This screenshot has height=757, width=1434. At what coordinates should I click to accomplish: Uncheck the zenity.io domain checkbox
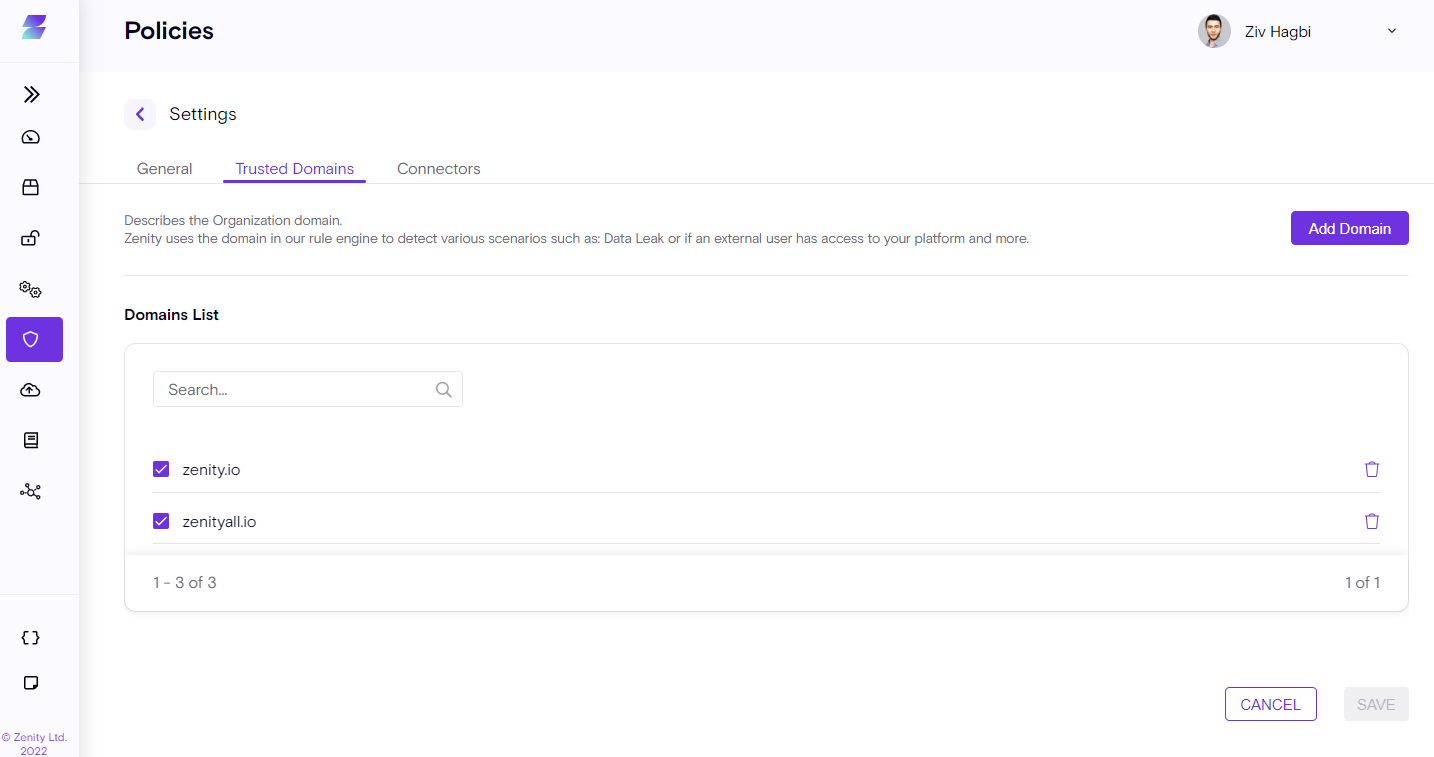coord(161,469)
